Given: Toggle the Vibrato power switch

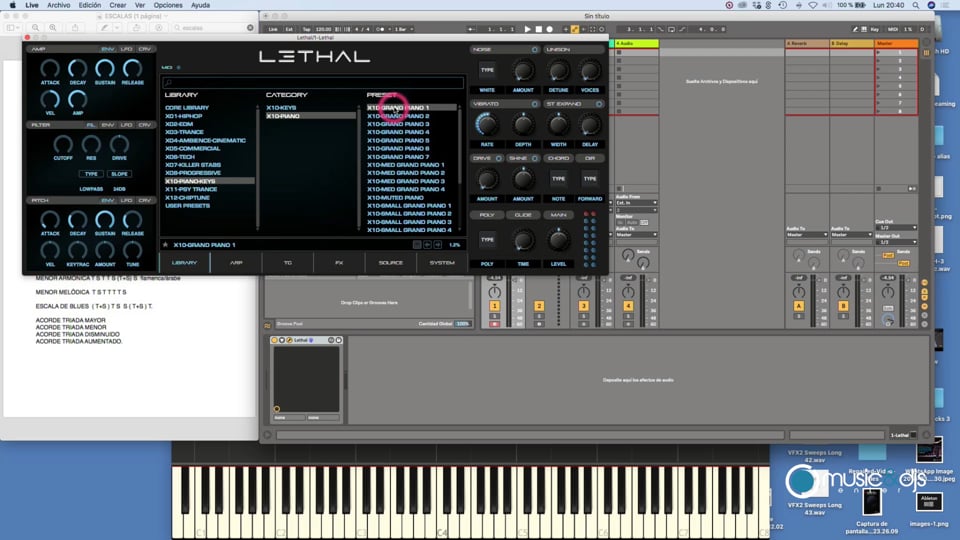Looking at the screenshot, I should click(534, 104).
